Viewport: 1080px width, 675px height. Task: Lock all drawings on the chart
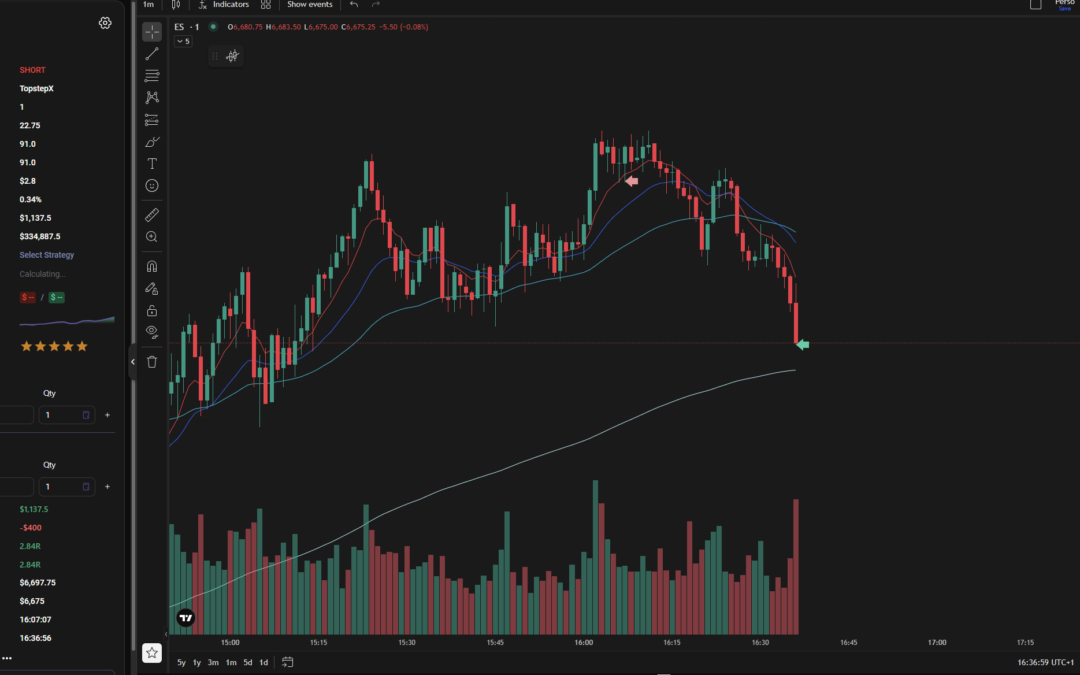click(151, 310)
